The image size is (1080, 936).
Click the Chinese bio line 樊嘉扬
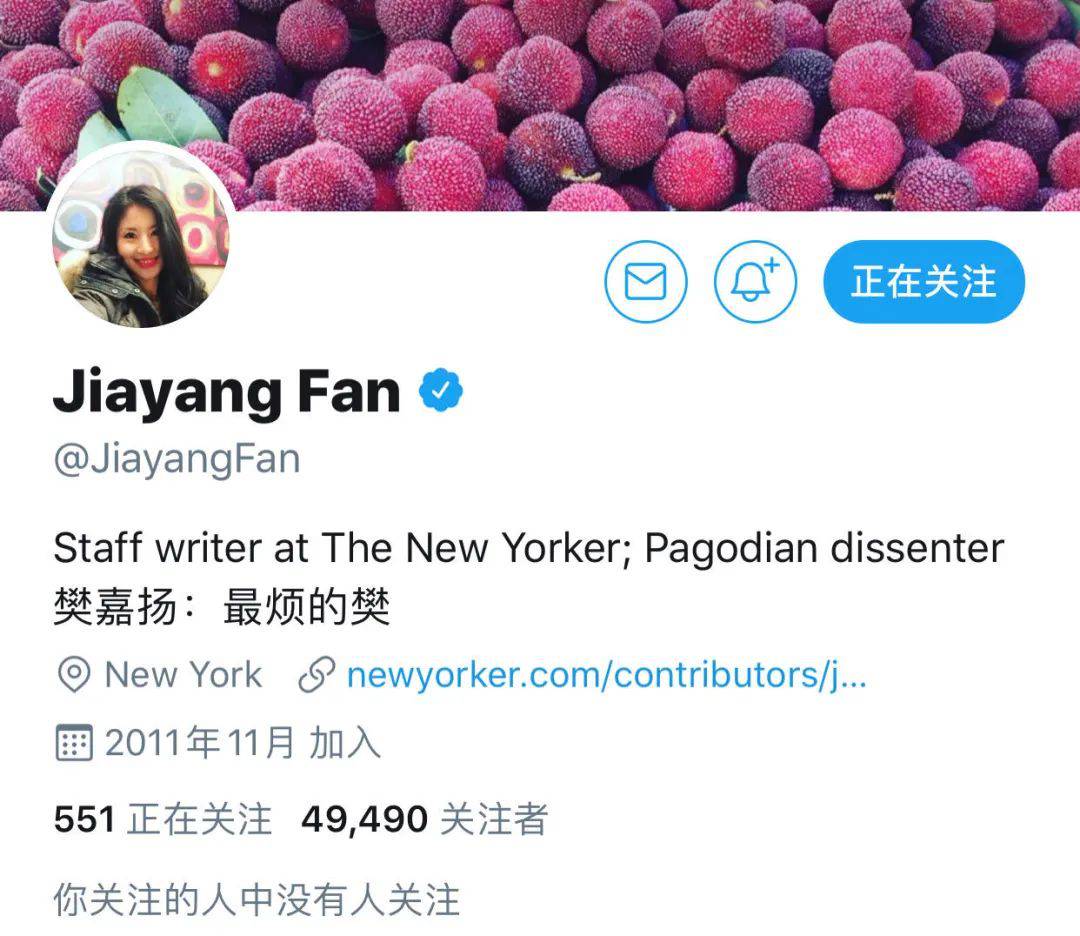222,607
